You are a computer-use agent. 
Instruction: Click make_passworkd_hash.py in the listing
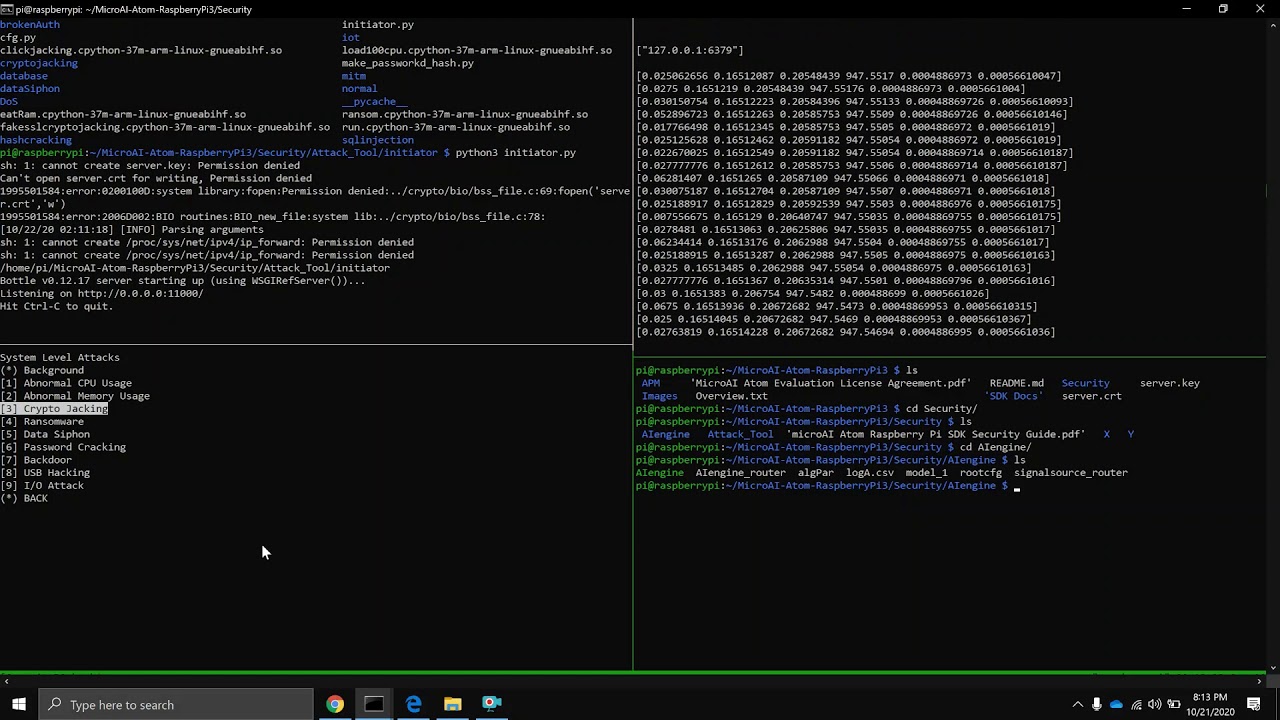tap(408, 63)
